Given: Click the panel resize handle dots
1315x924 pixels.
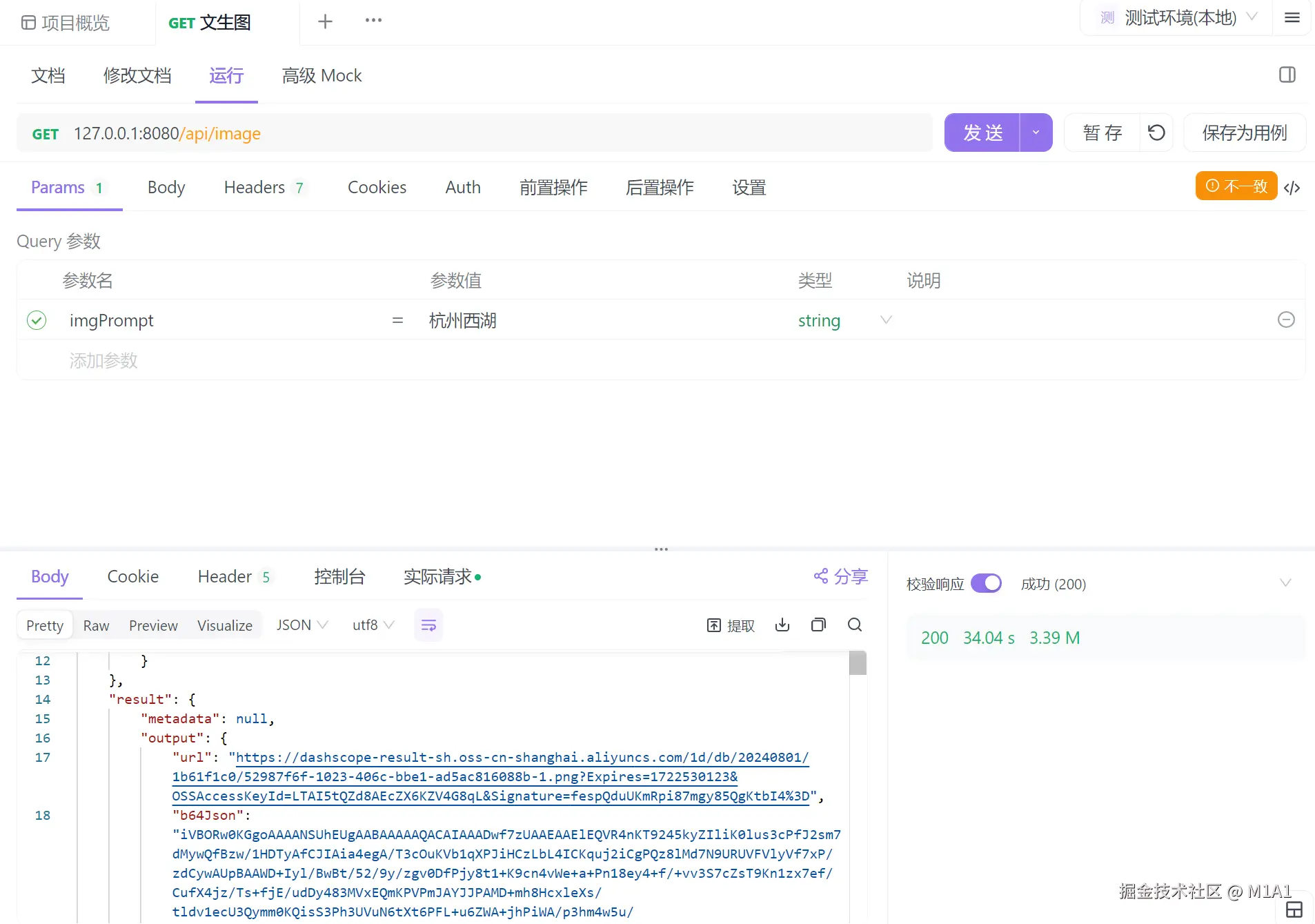Looking at the screenshot, I should [661, 549].
